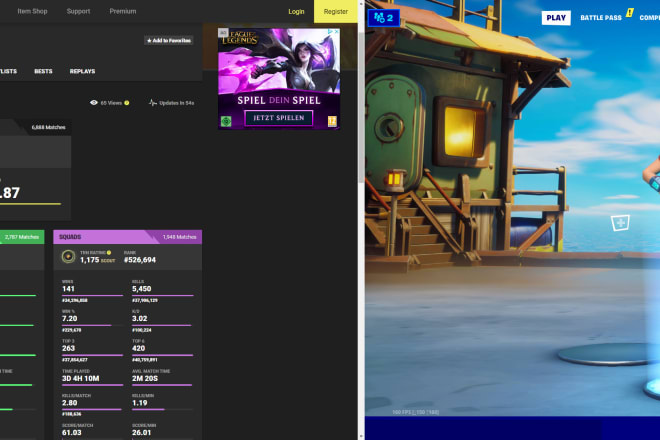Click the pulse icon beside Updates

coord(153,102)
